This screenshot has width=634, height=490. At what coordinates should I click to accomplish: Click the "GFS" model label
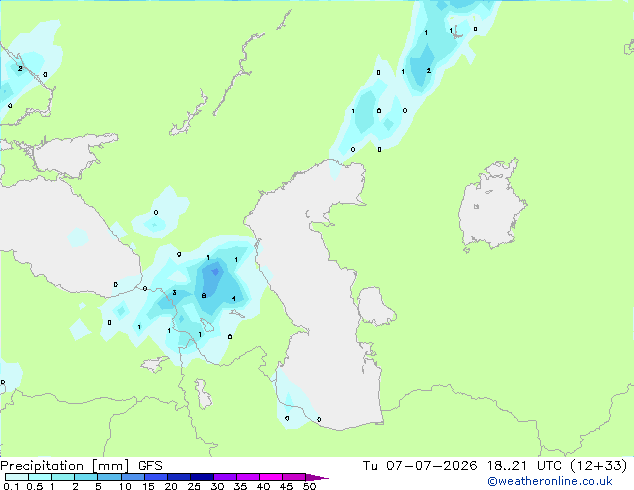pyautogui.click(x=150, y=466)
